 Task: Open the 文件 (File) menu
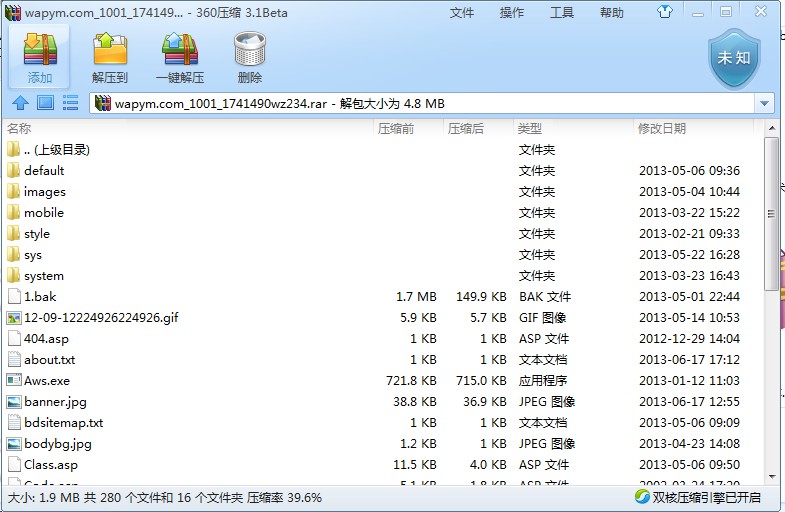(x=462, y=13)
